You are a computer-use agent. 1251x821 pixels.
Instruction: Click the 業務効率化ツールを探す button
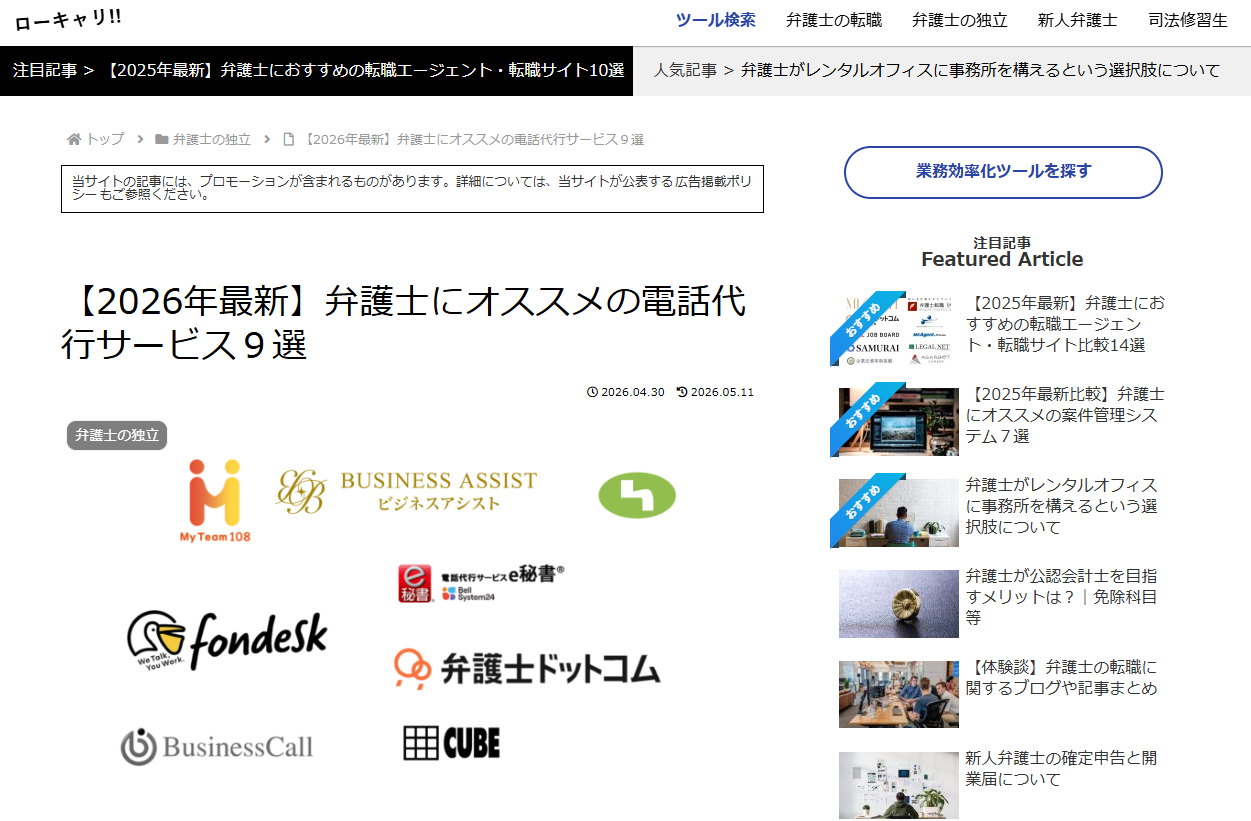coord(1003,172)
